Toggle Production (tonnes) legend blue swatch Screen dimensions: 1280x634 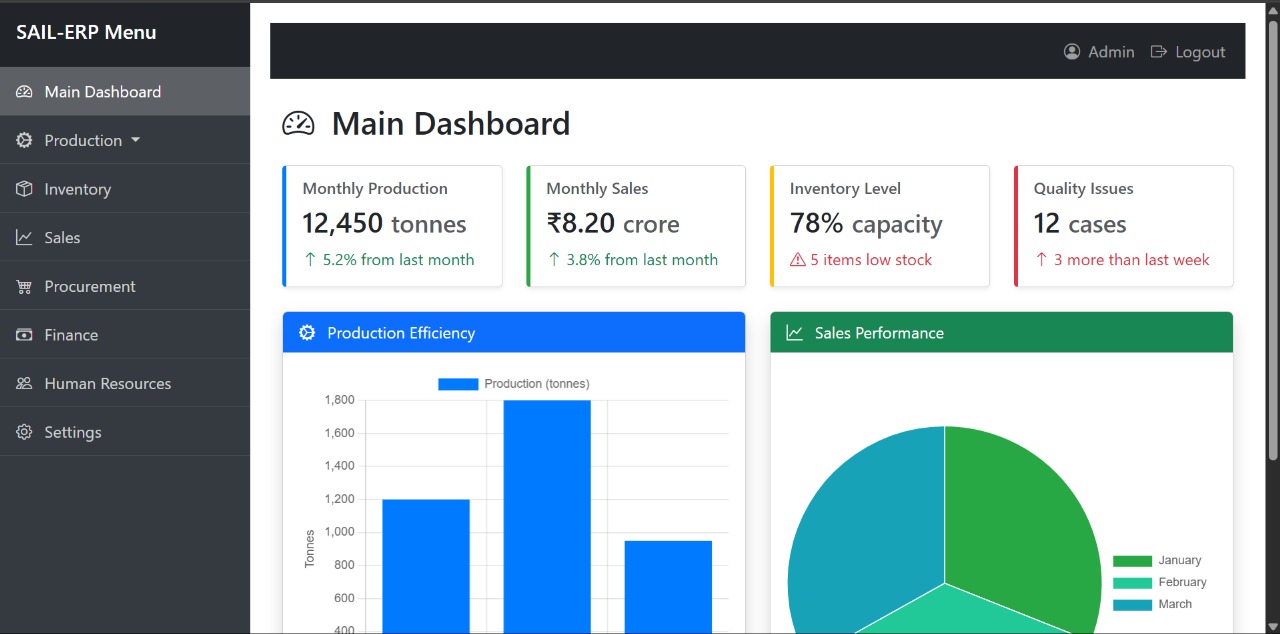(x=458, y=384)
